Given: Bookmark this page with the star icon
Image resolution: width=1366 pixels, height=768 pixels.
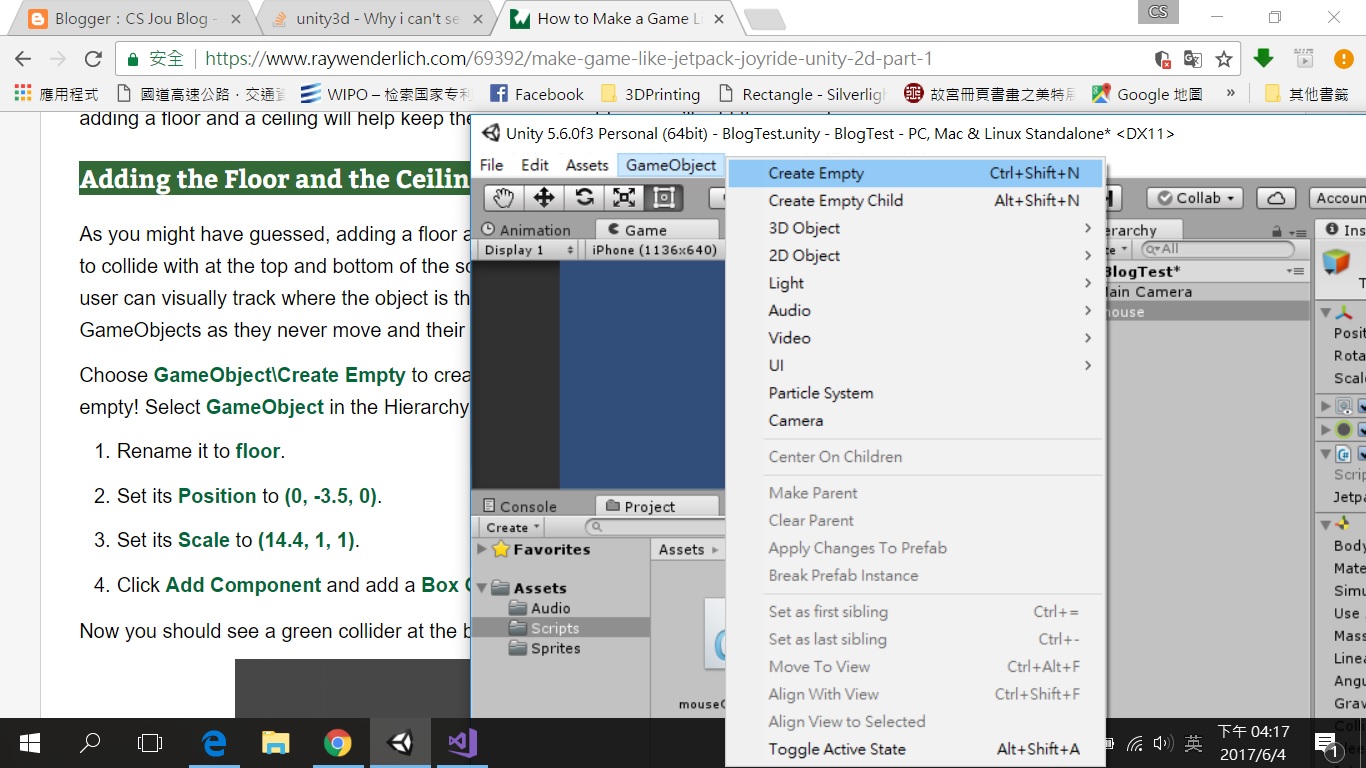Looking at the screenshot, I should (x=1223, y=59).
